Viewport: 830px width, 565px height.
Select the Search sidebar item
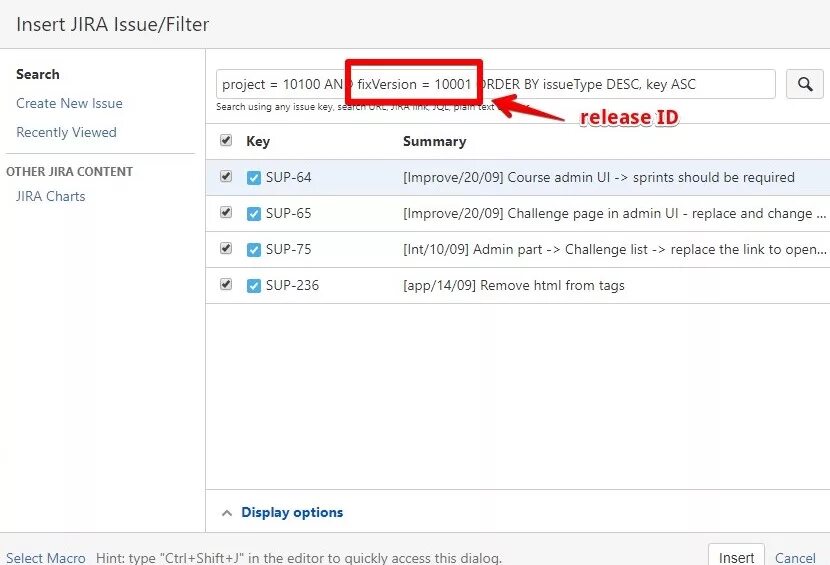(x=38, y=74)
